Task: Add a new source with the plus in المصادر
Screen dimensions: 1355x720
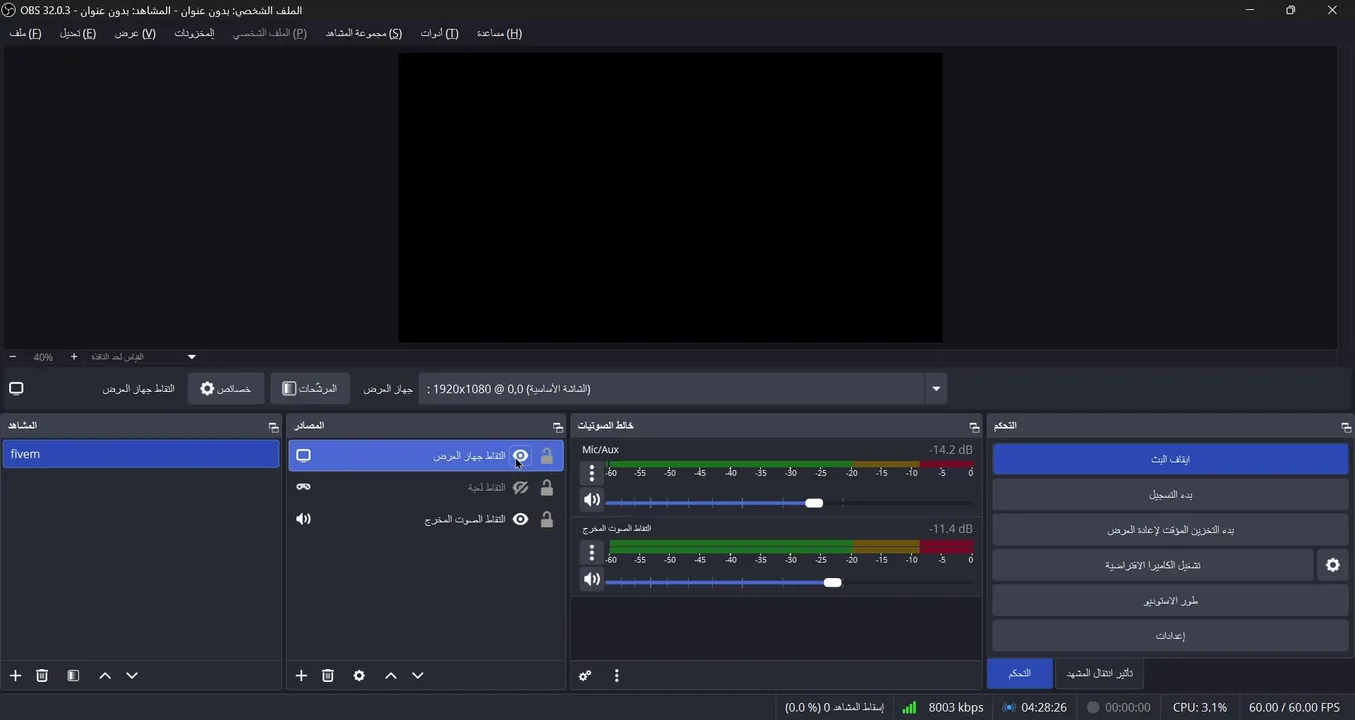Action: click(x=301, y=676)
